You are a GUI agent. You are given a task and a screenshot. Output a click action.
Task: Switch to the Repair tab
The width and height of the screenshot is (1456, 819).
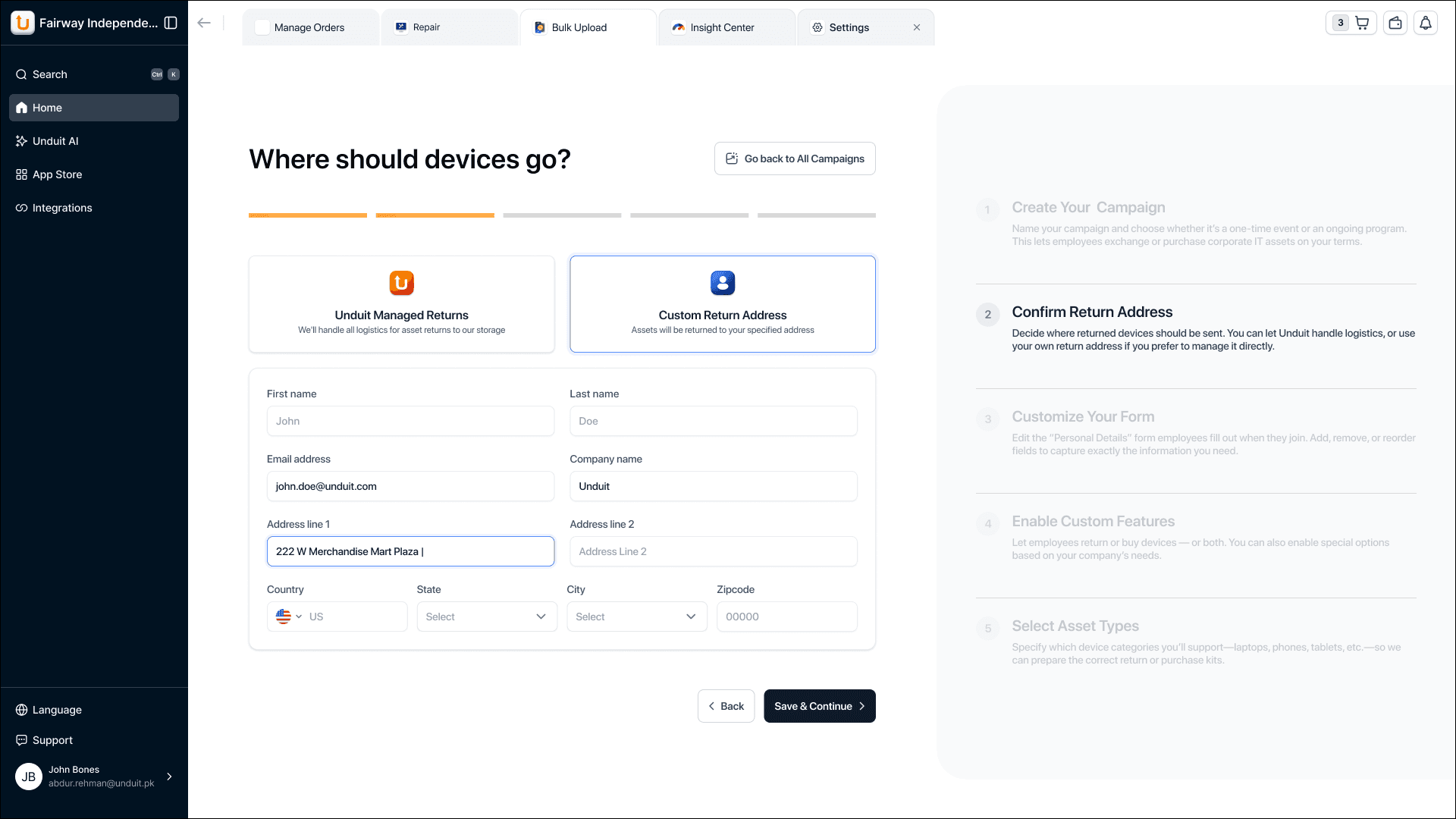[425, 27]
